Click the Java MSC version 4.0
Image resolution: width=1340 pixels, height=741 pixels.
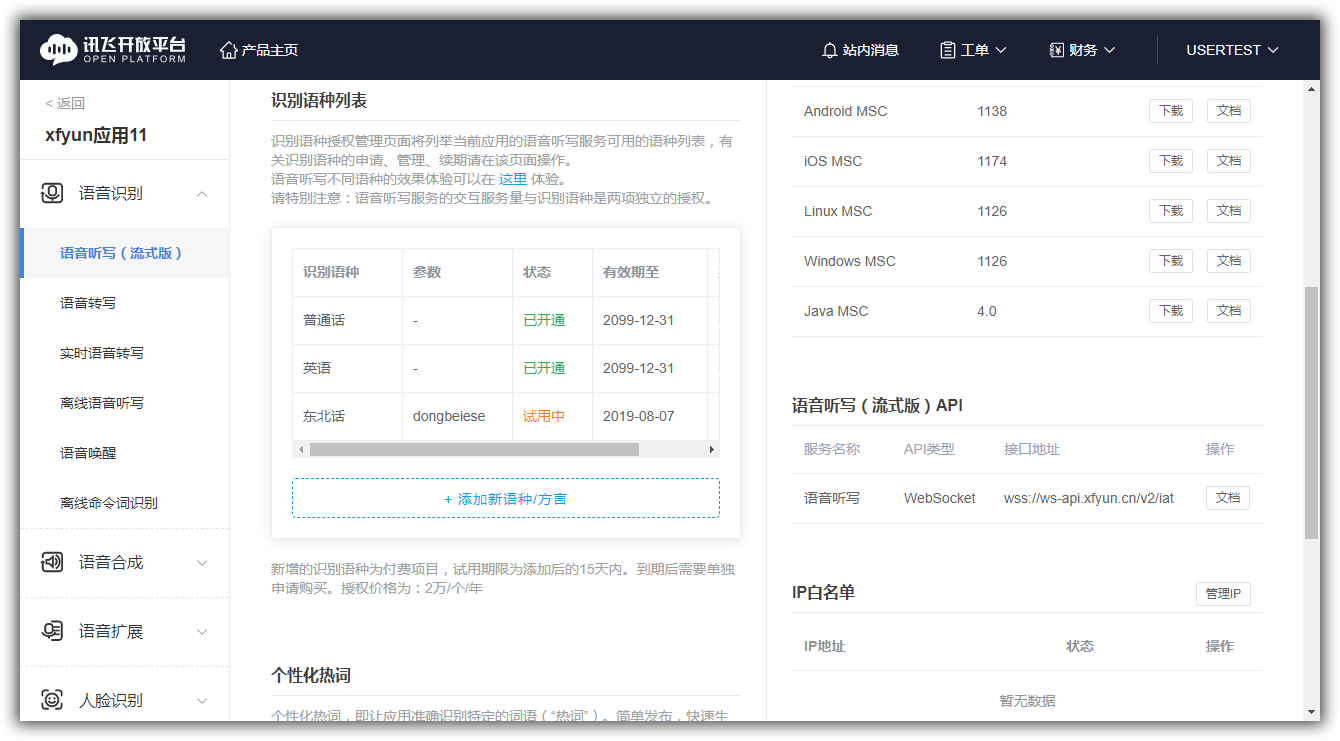(987, 311)
